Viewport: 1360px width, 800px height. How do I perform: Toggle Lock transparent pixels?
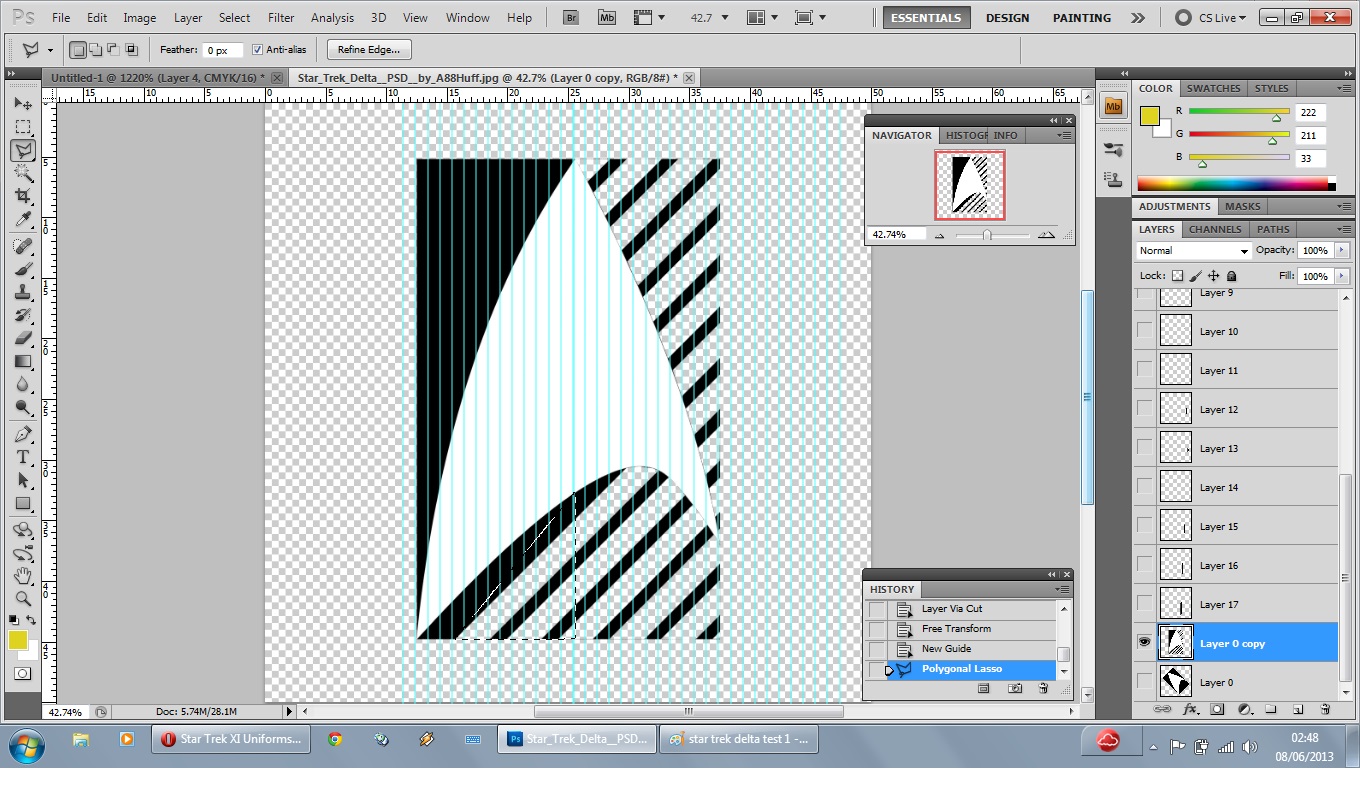point(1177,276)
